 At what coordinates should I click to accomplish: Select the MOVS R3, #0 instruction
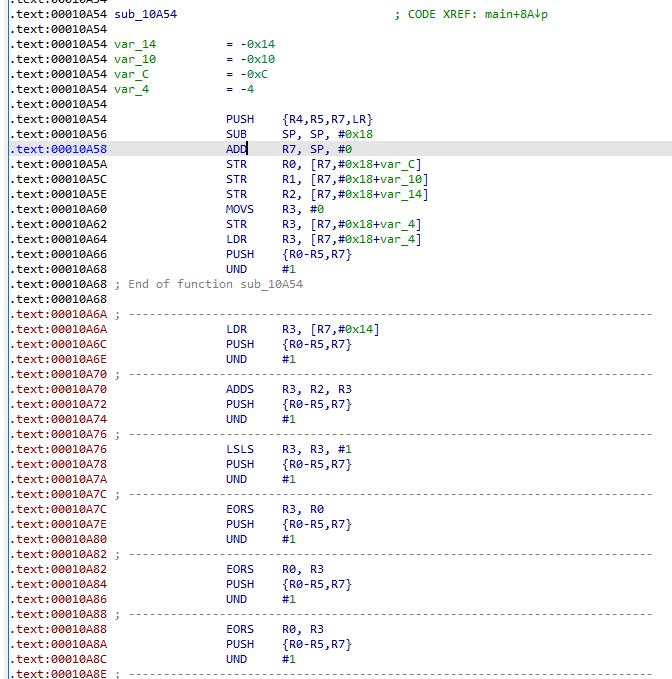[240, 210]
